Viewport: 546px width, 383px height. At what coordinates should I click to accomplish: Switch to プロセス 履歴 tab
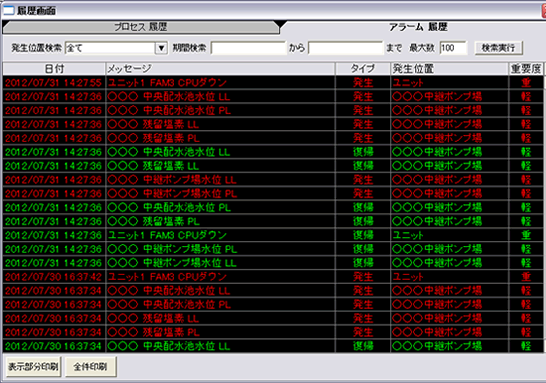(141, 27)
